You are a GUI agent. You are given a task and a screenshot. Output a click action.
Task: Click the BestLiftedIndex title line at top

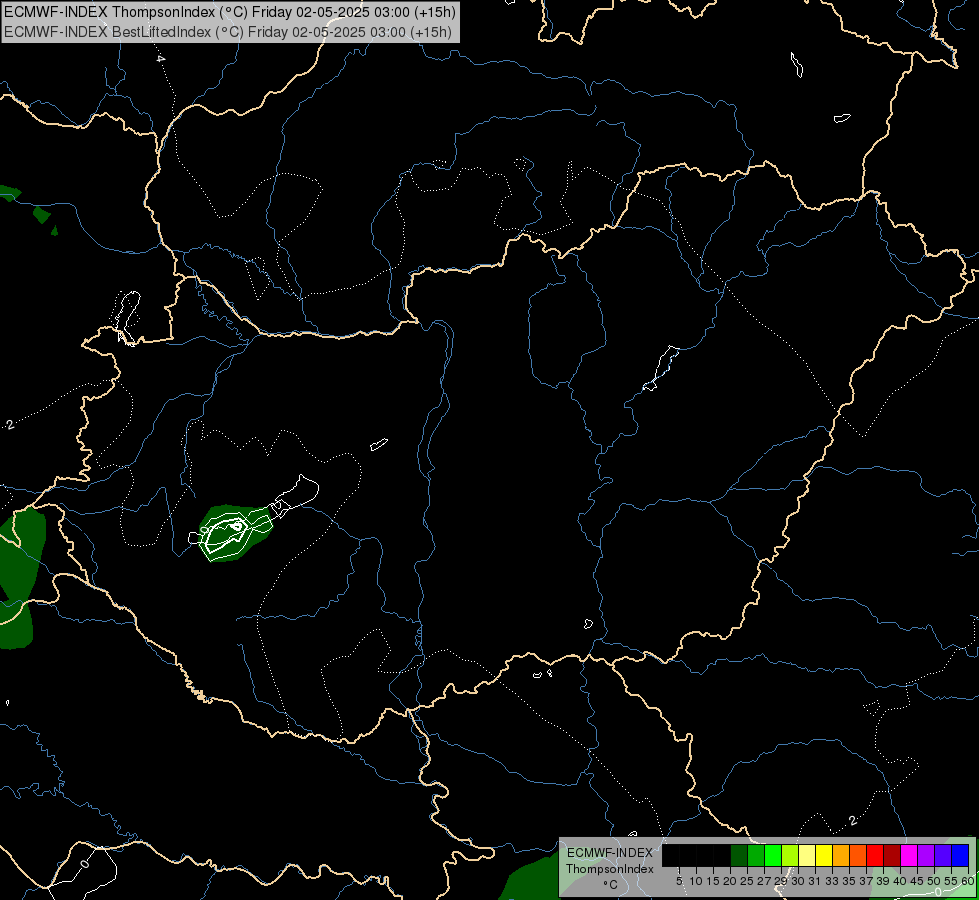228,32
